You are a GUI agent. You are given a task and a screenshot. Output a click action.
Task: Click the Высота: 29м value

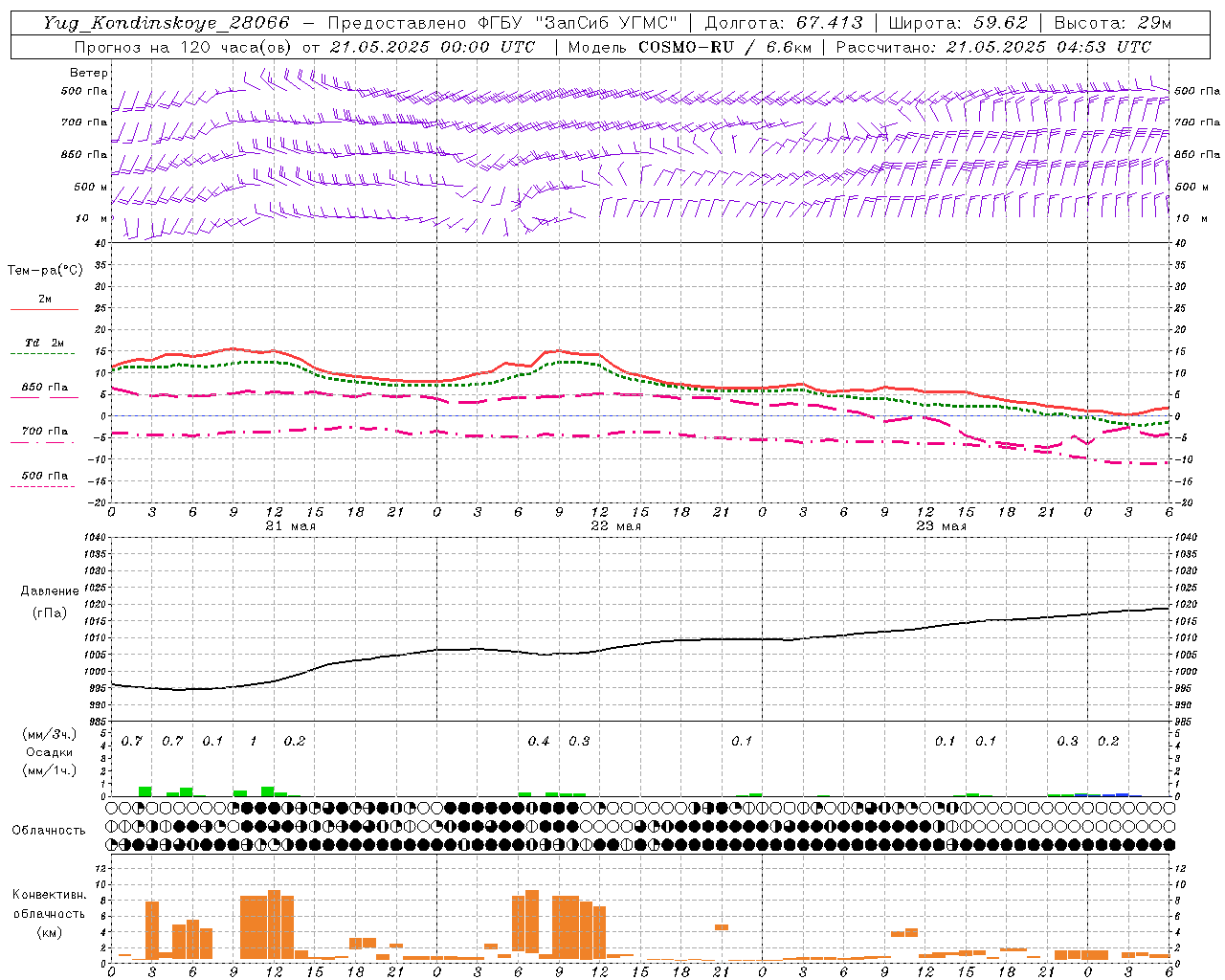point(1112,23)
